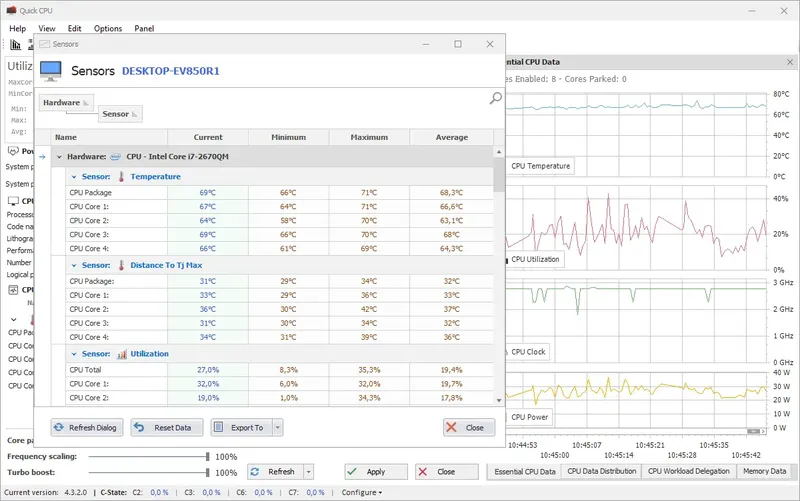The width and height of the screenshot is (800, 501).
Task: Click the red X icon on Sensors Close button
Action: 452,427
